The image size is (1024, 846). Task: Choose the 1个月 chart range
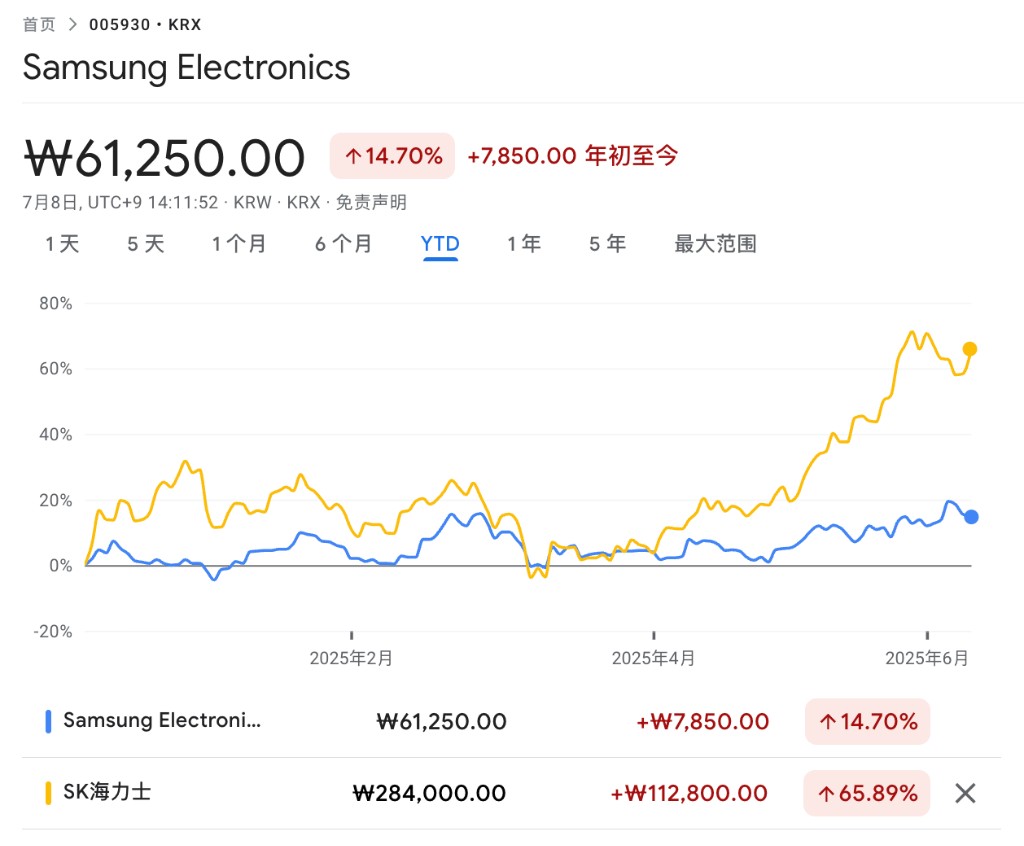(239, 244)
